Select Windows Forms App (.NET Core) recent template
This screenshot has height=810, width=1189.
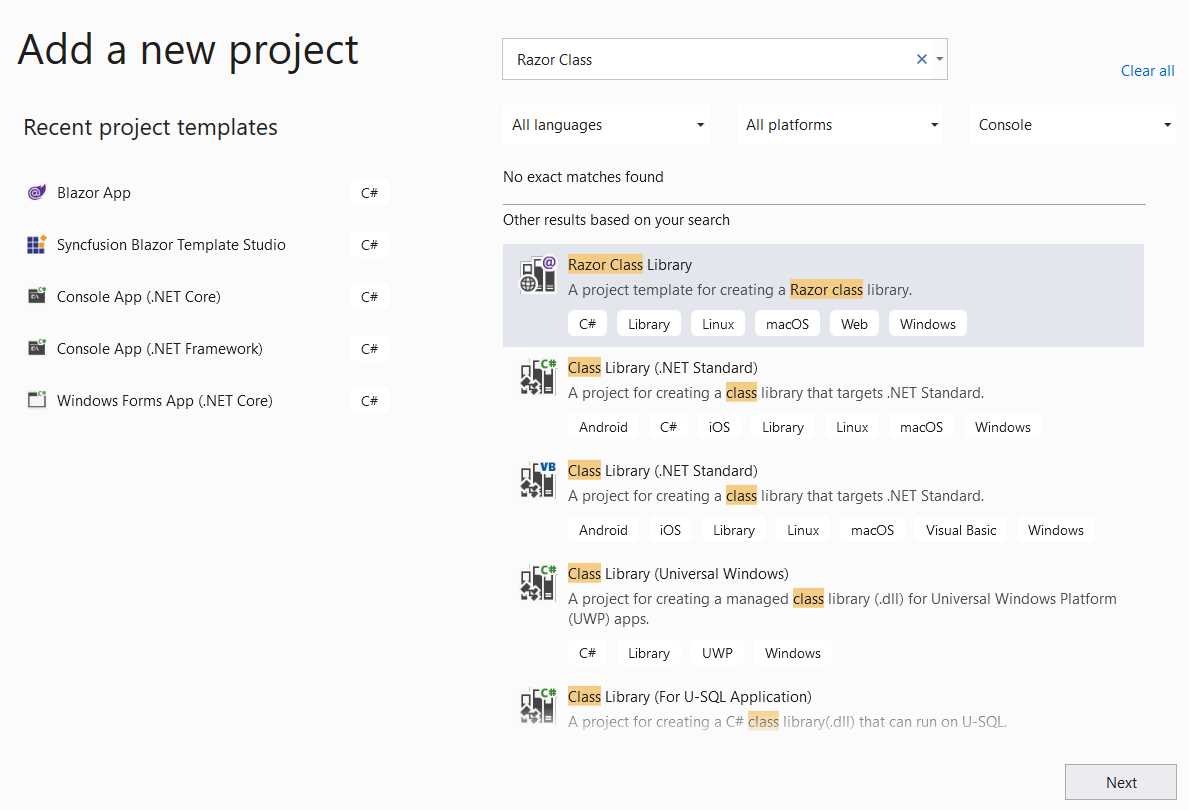pyautogui.click(x=206, y=400)
